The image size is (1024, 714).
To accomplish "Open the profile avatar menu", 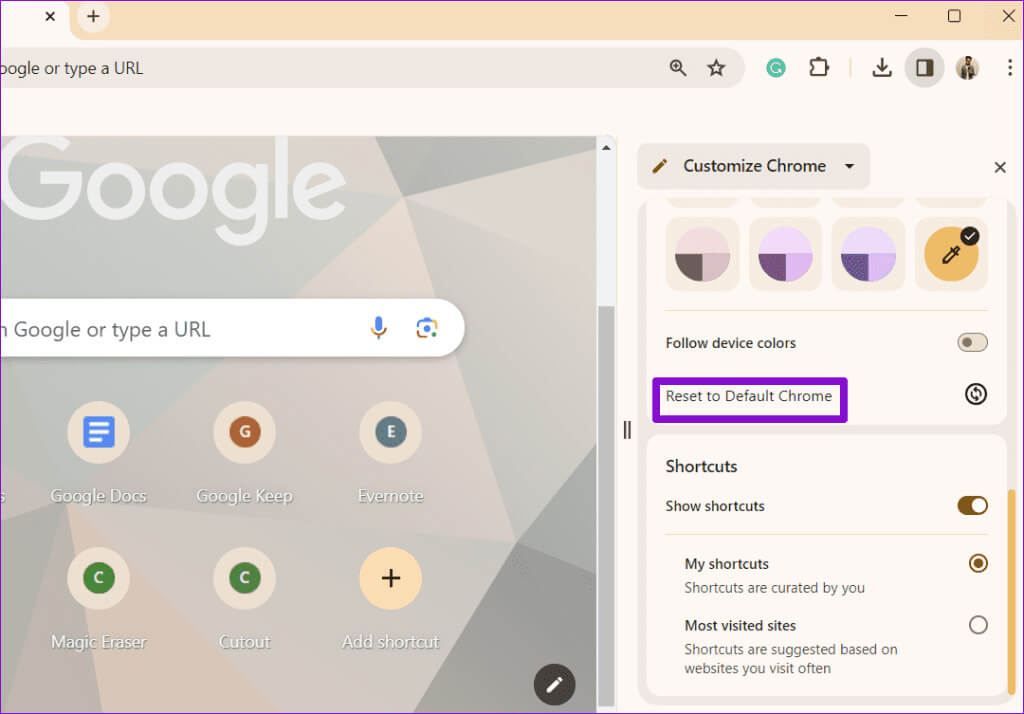I will coord(967,67).
